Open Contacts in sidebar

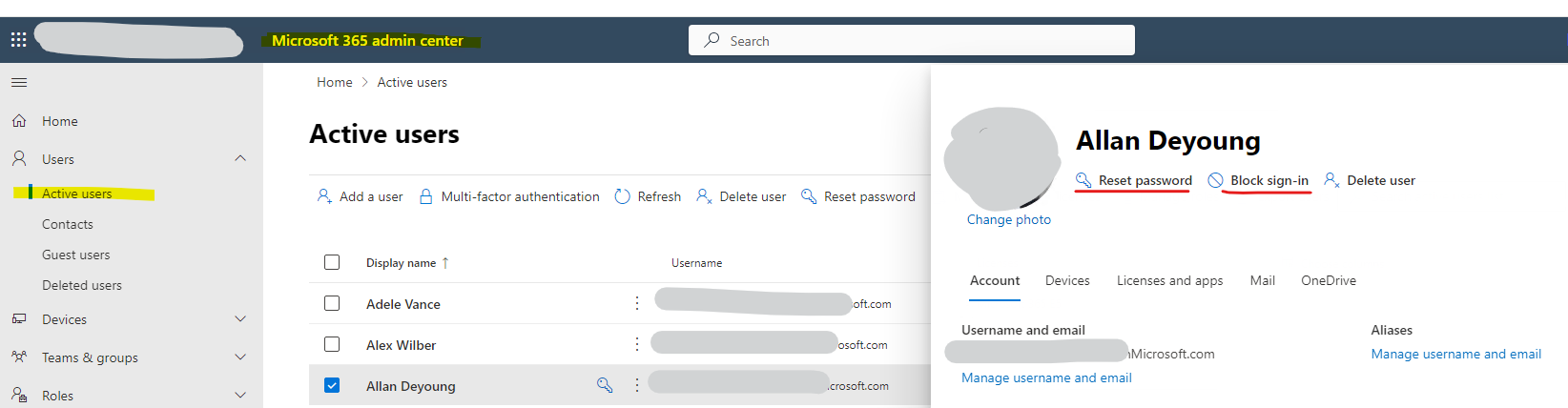tap(68, 224)
